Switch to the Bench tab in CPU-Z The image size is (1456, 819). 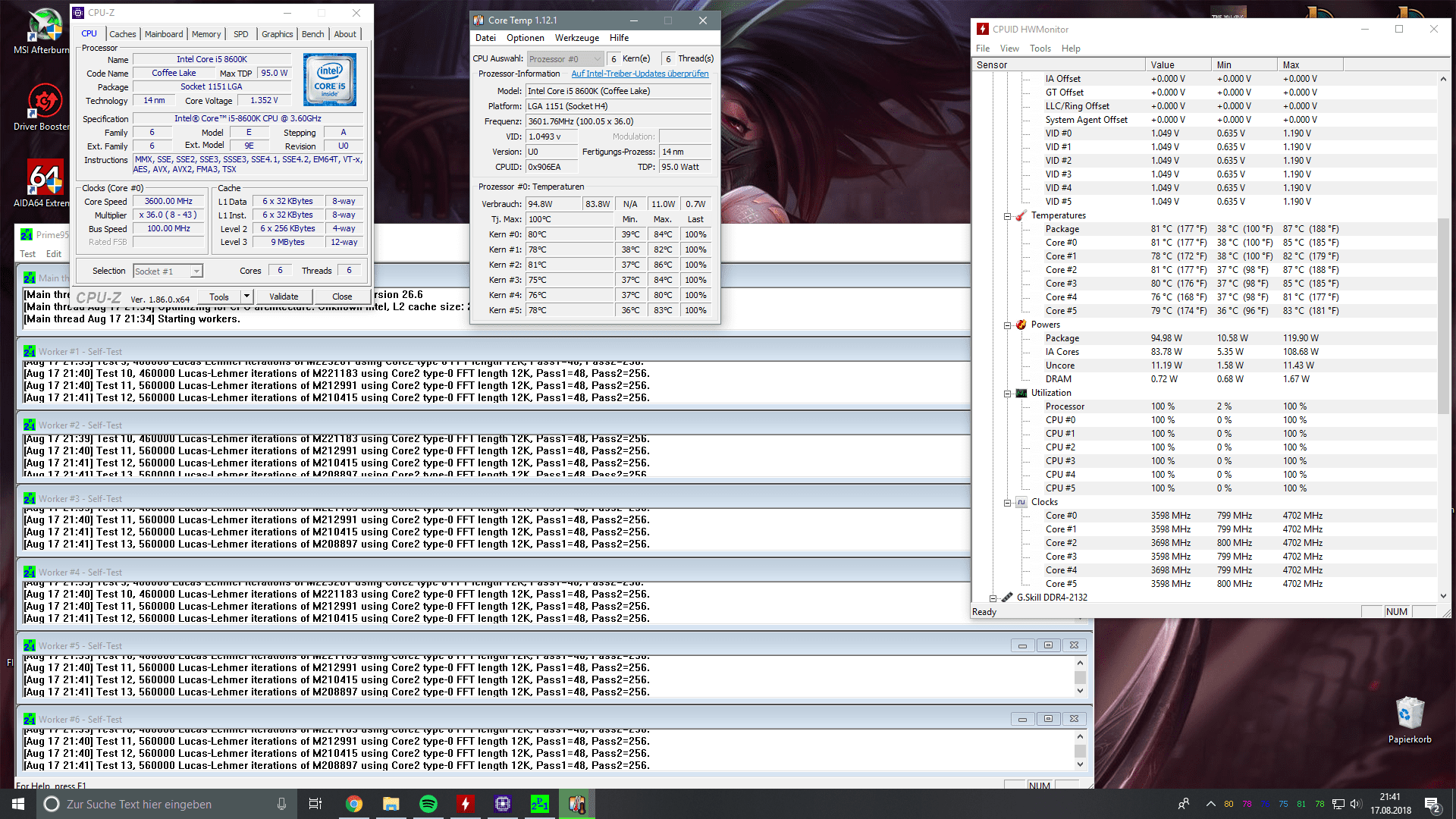(x=312, y=34)
